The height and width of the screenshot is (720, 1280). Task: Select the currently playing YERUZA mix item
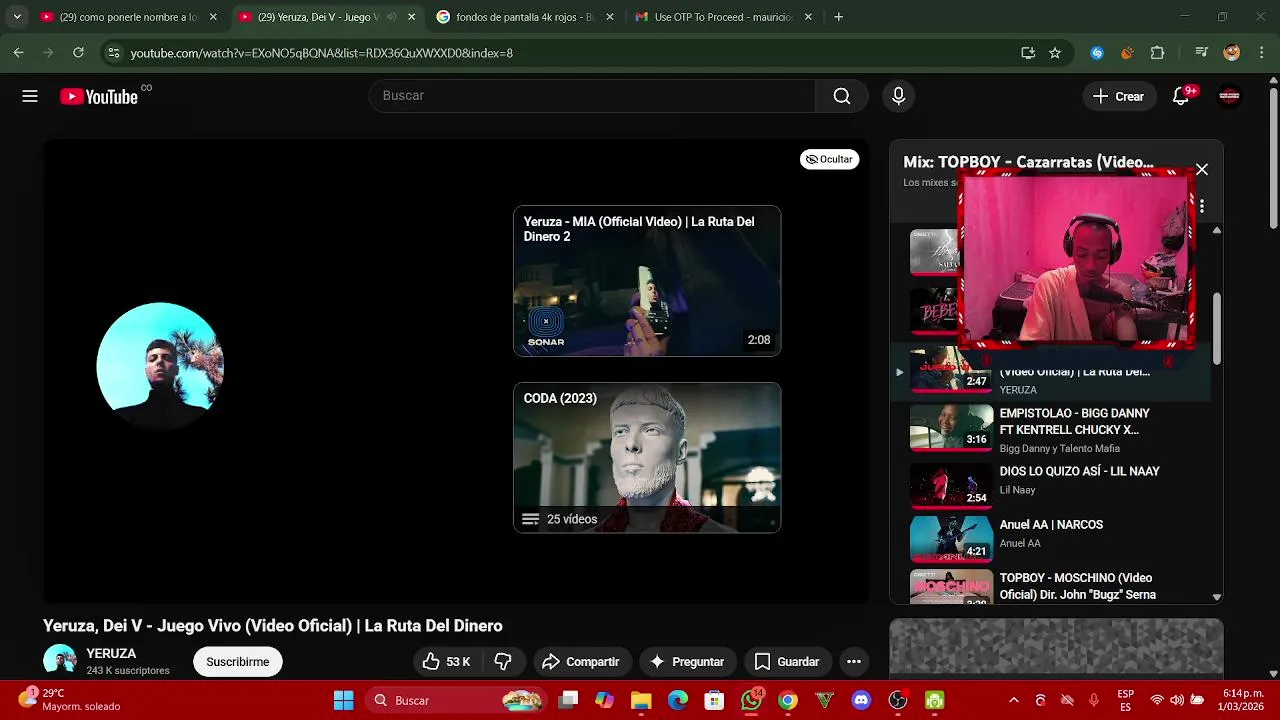click(x=1050, y=374)
